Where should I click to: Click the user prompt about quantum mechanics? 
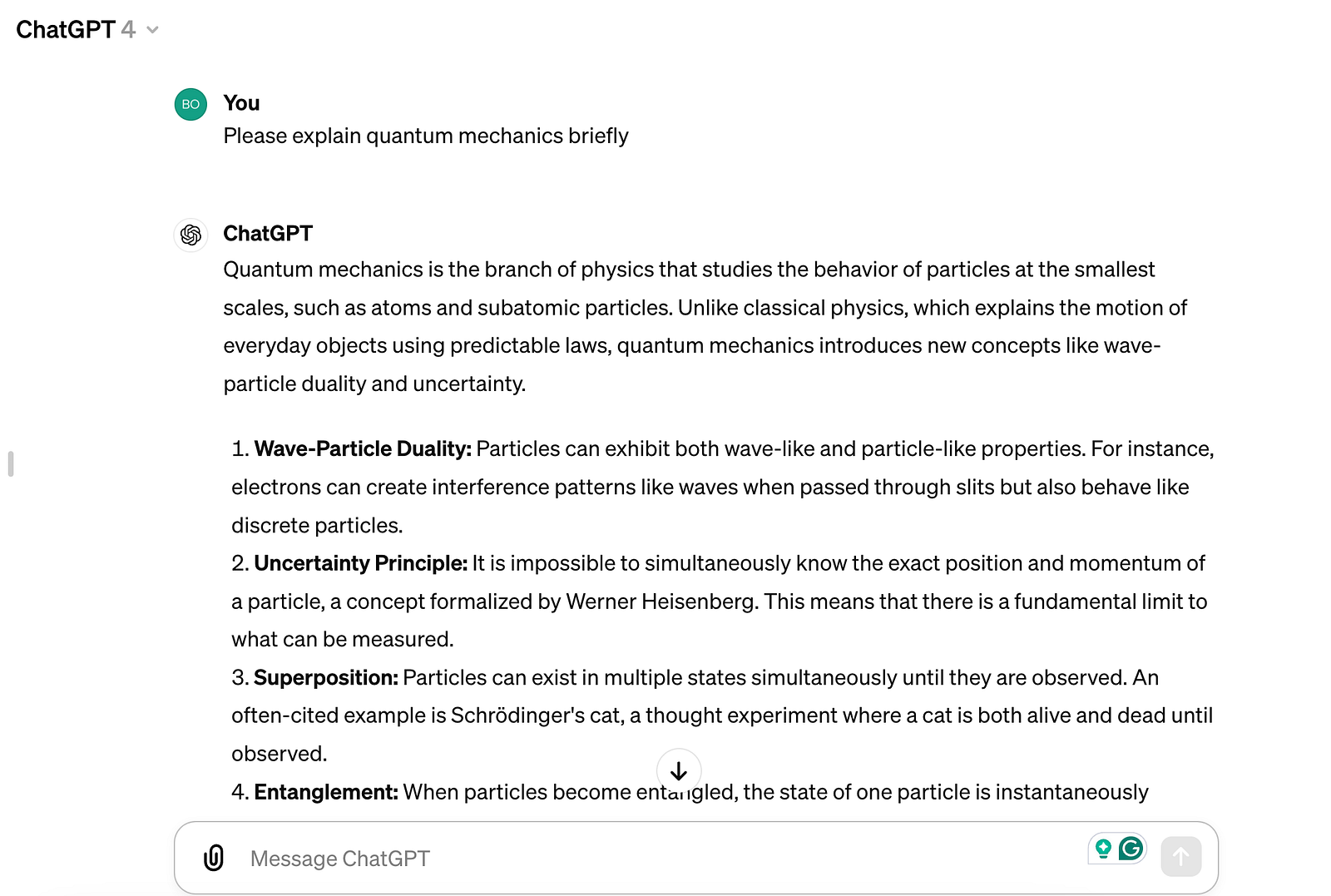click(x=426, y=136)
